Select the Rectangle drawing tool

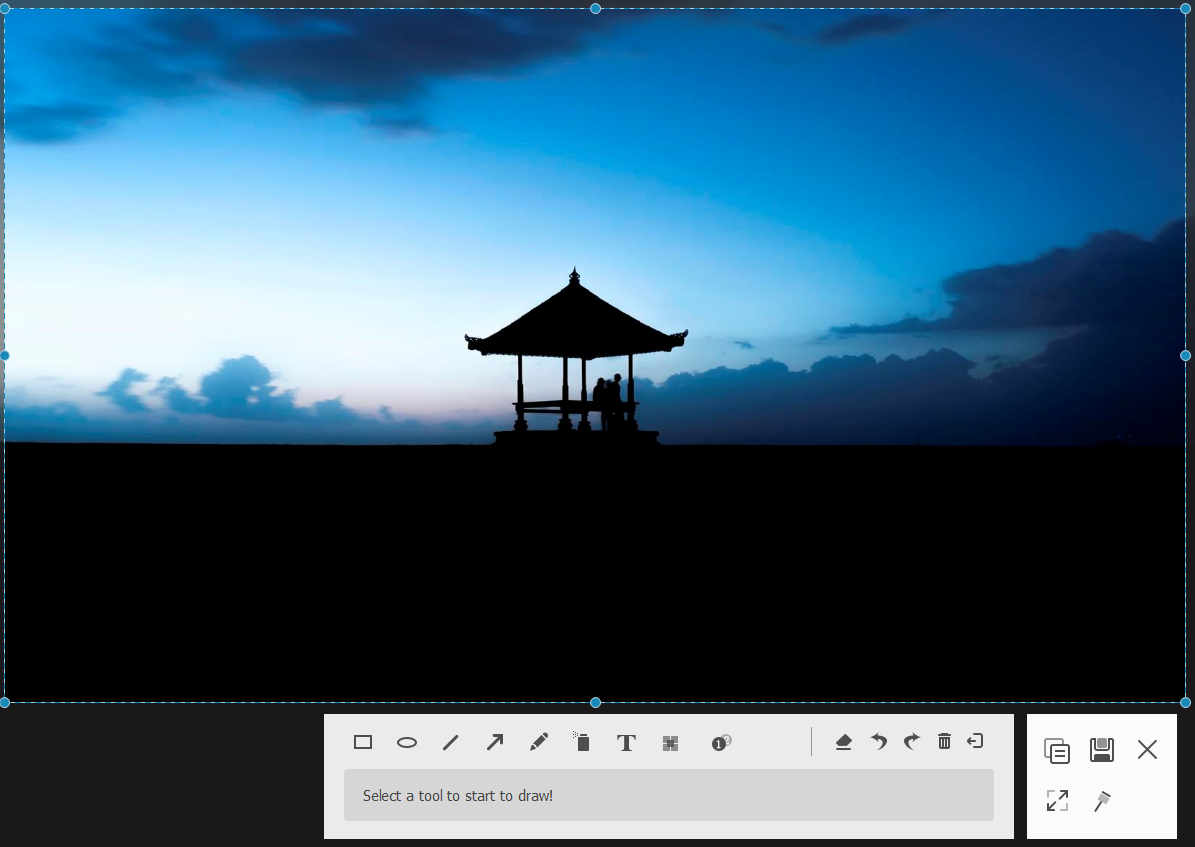(x=363, y=742)
